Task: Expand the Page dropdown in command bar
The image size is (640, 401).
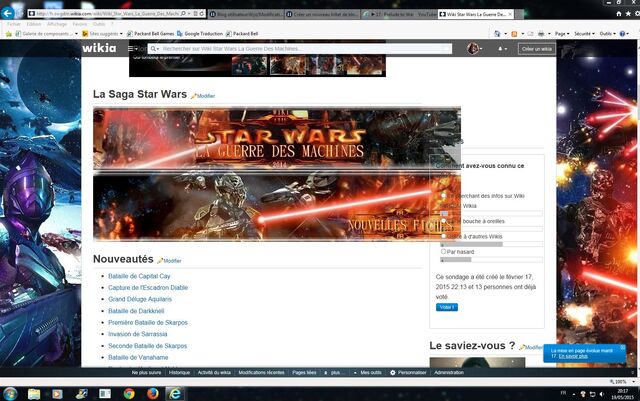Action: click(562, 33)
